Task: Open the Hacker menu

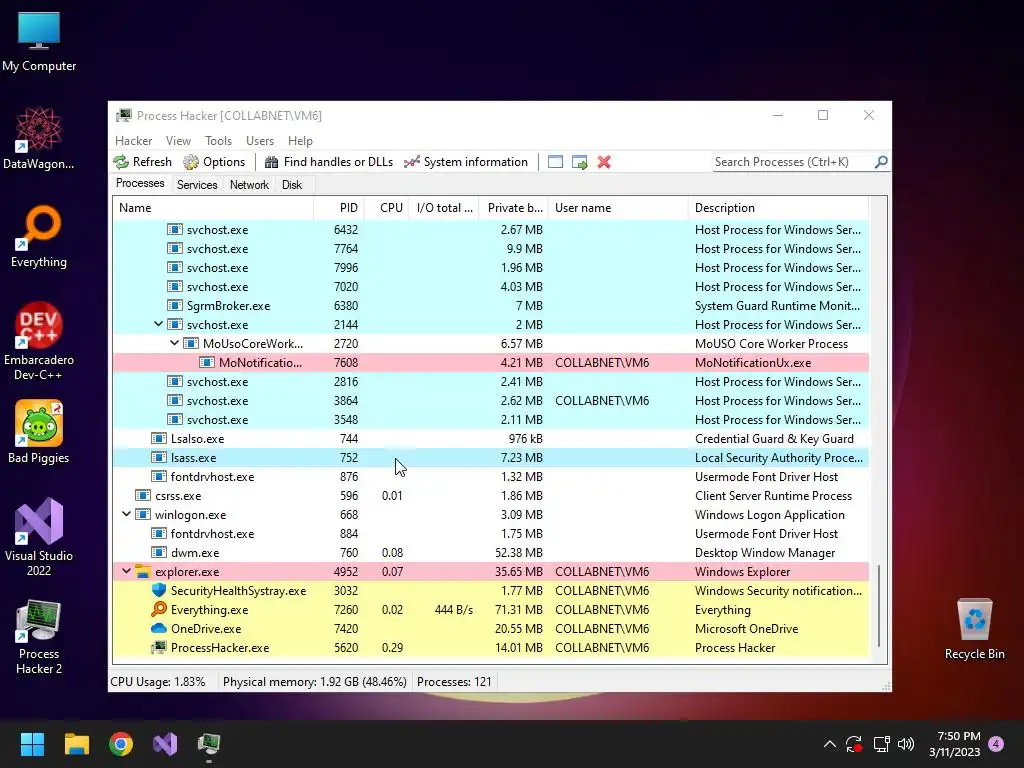Action: [x=133, y=140]
